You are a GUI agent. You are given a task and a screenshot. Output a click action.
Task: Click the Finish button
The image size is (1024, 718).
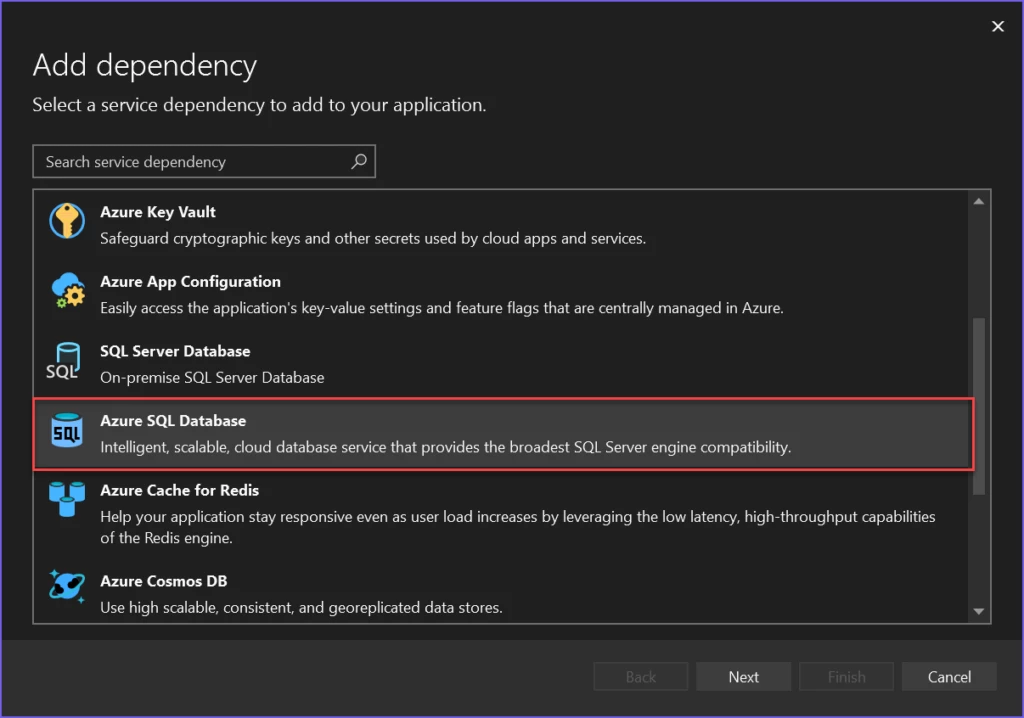click(x=845, y=676)
